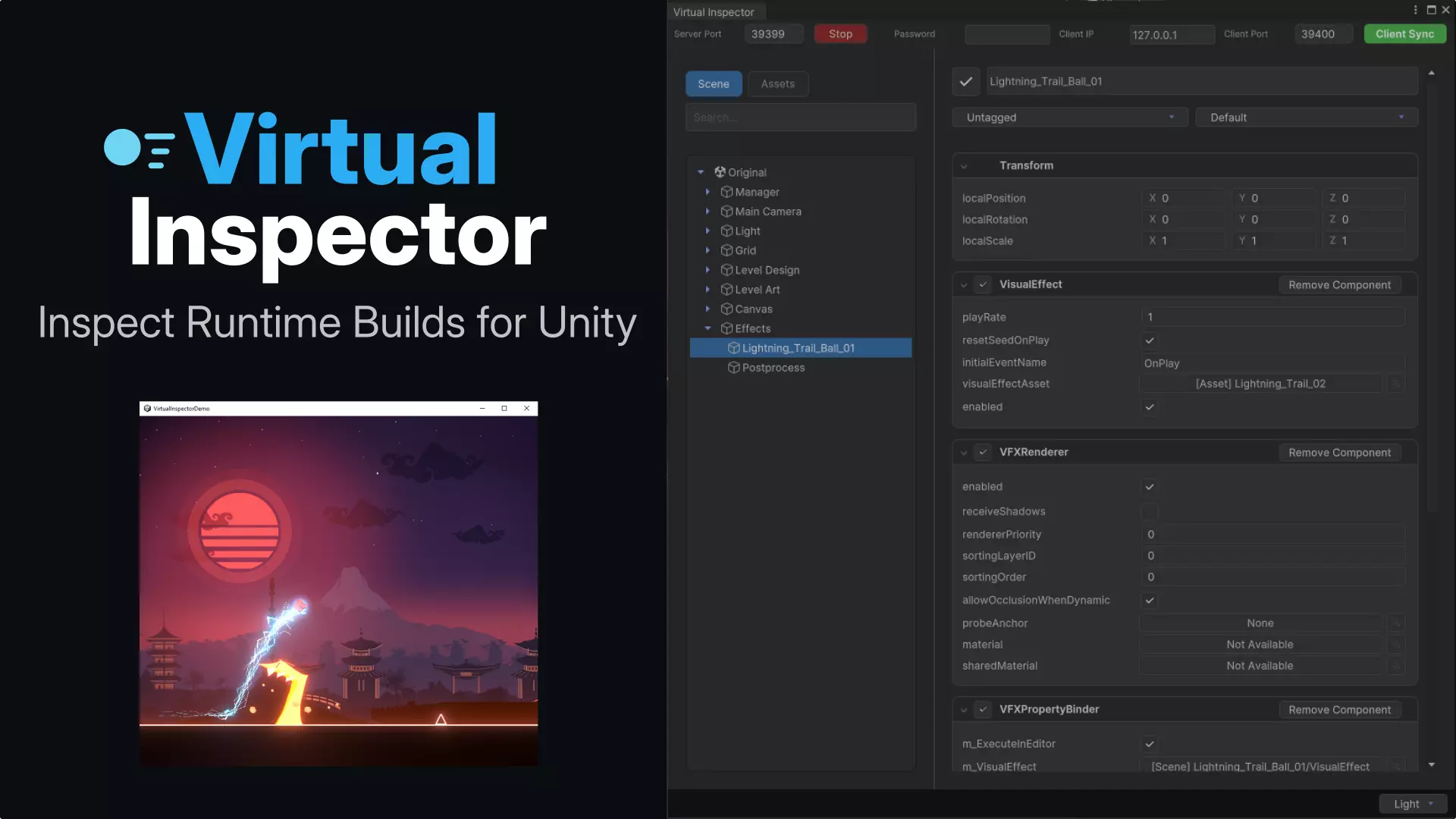Select the Scene tab
The width and height of the screenshot is (1456, 819).
(x=714, y=83)
